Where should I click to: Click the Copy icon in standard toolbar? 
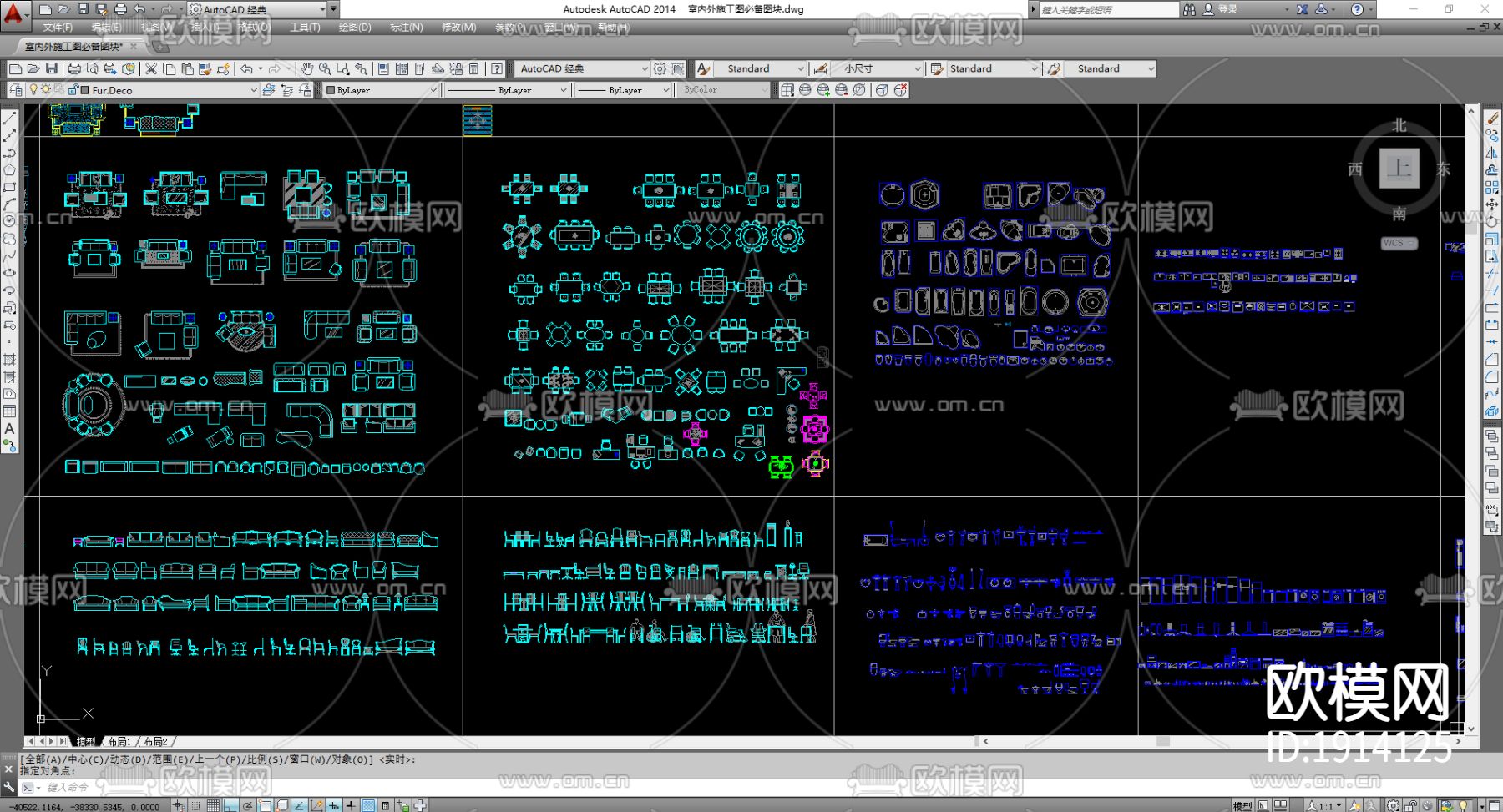pyautogui.click(x=169, y=68)
